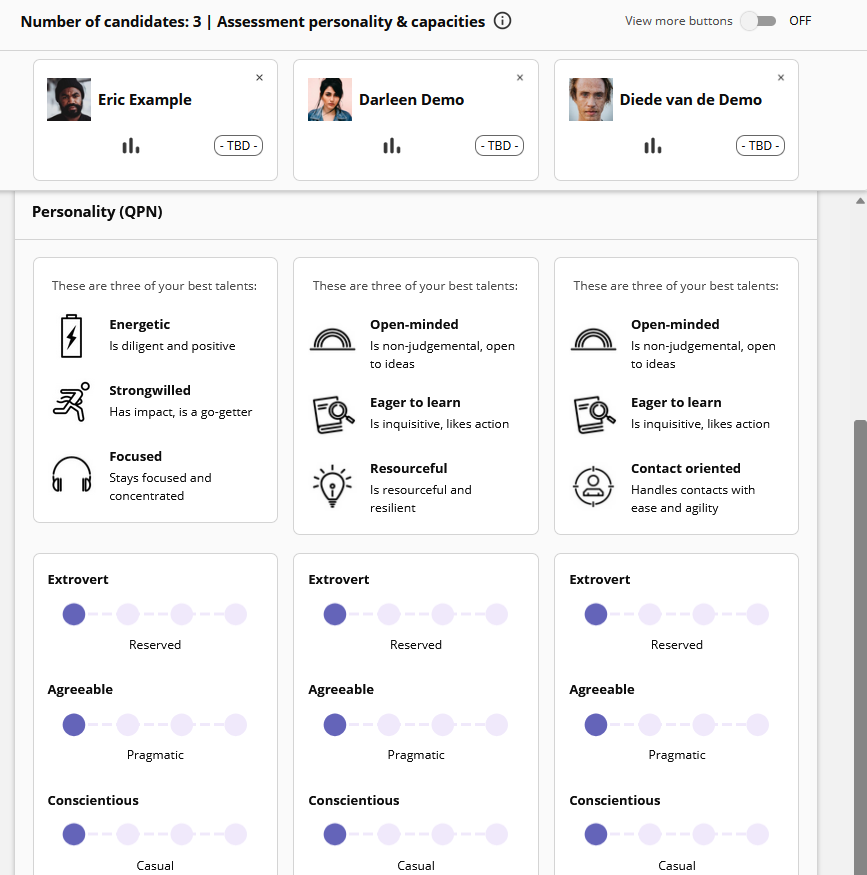The height and width of the screenshot is (875, 867).
Task: Click Eric's Focused headphones icon
Action: (x=71, y=475)
